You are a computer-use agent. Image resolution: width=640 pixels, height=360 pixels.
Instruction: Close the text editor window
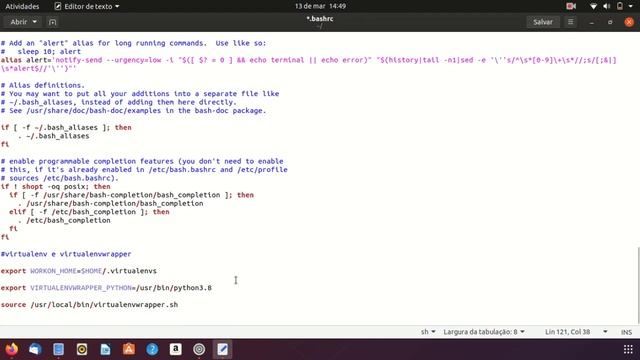[x=629, y=22]
